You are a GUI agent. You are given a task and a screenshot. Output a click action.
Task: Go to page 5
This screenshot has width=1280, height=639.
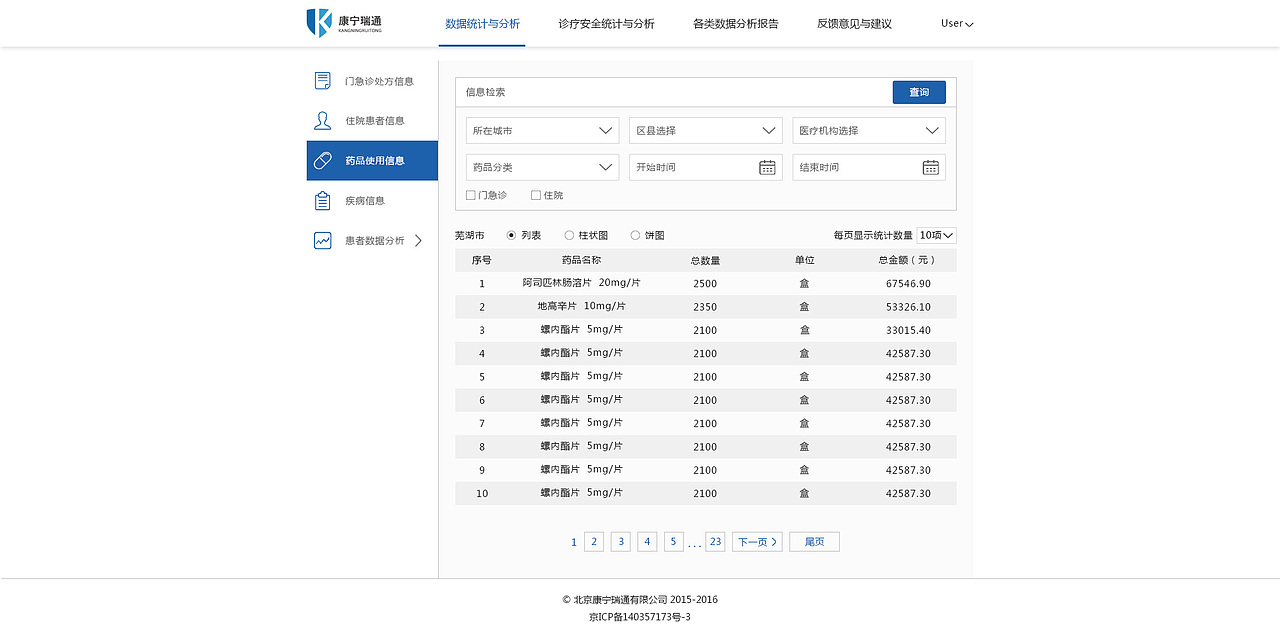[x=674, y=542]
